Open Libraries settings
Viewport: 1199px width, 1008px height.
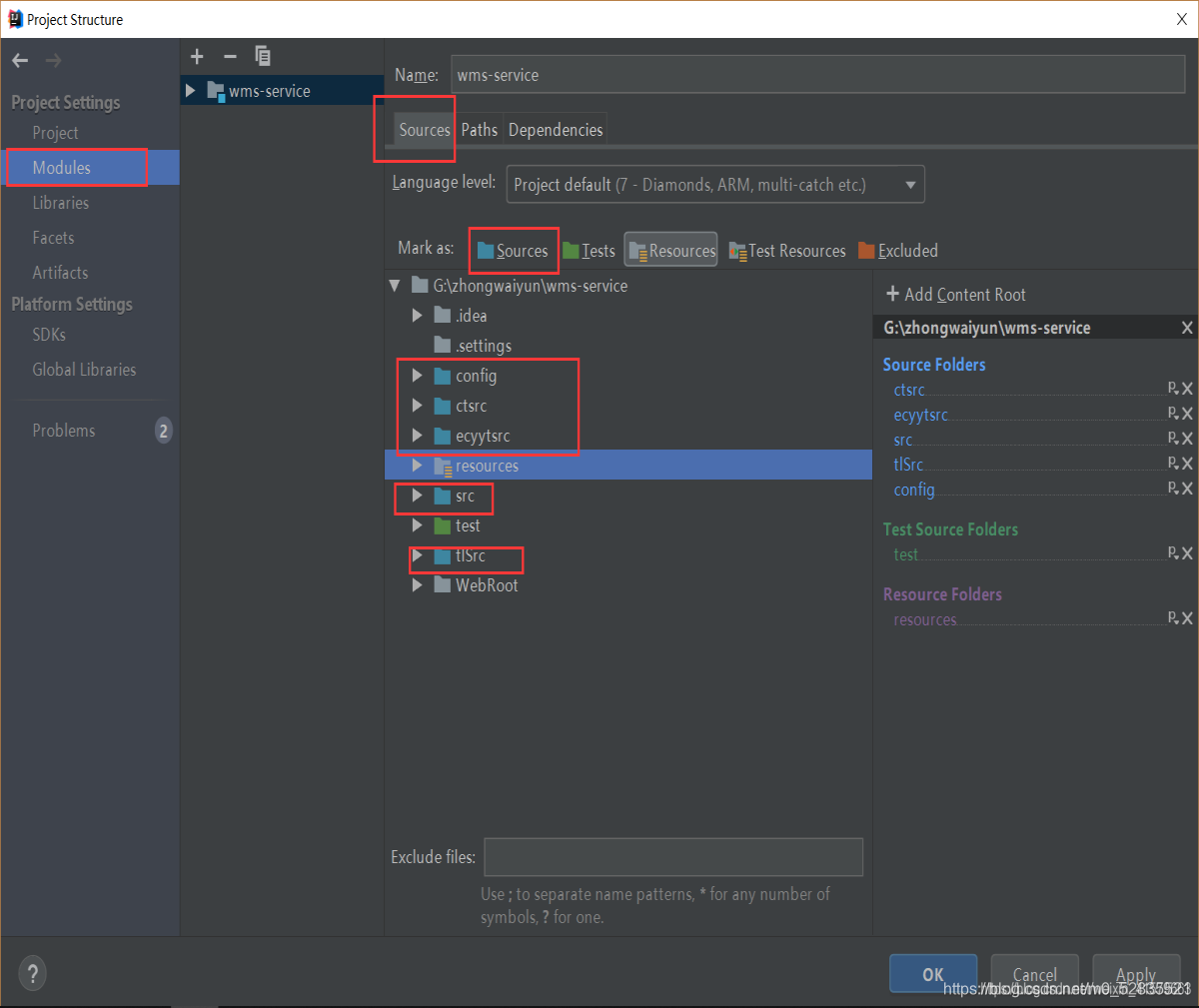click(61, 203)
